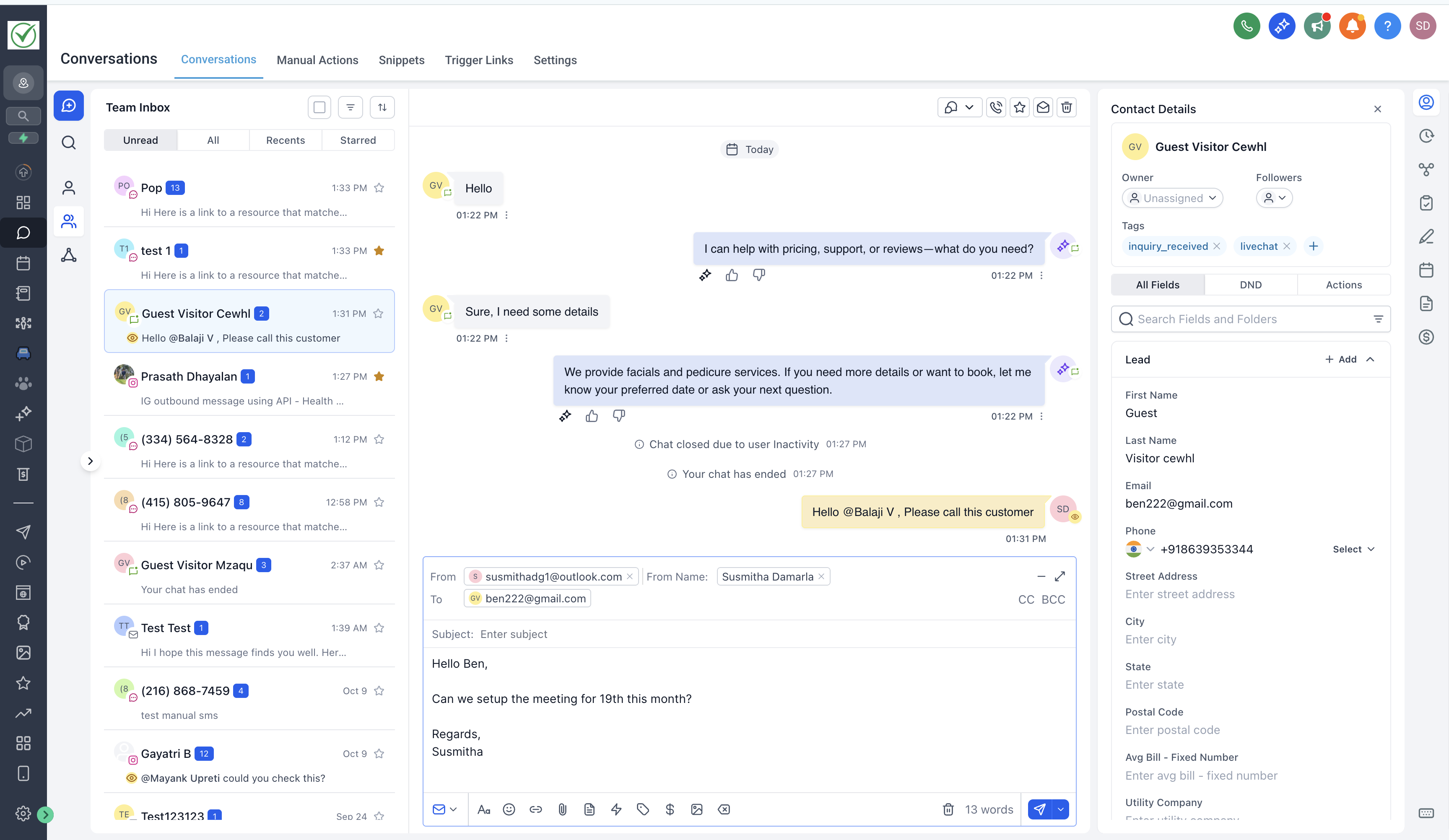1449x840 pixels.
Task: Click the trash icon in conversation header
Action: click(1066, 108)
